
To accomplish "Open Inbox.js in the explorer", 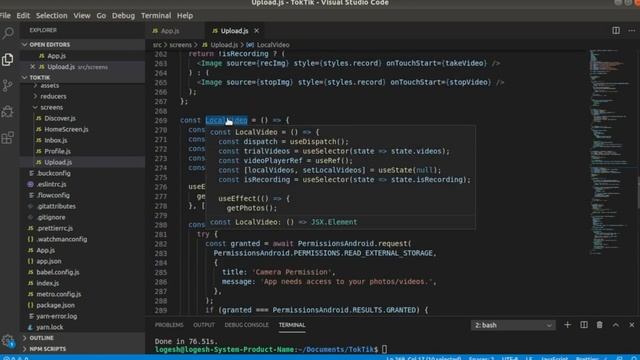I will point(83,140).
